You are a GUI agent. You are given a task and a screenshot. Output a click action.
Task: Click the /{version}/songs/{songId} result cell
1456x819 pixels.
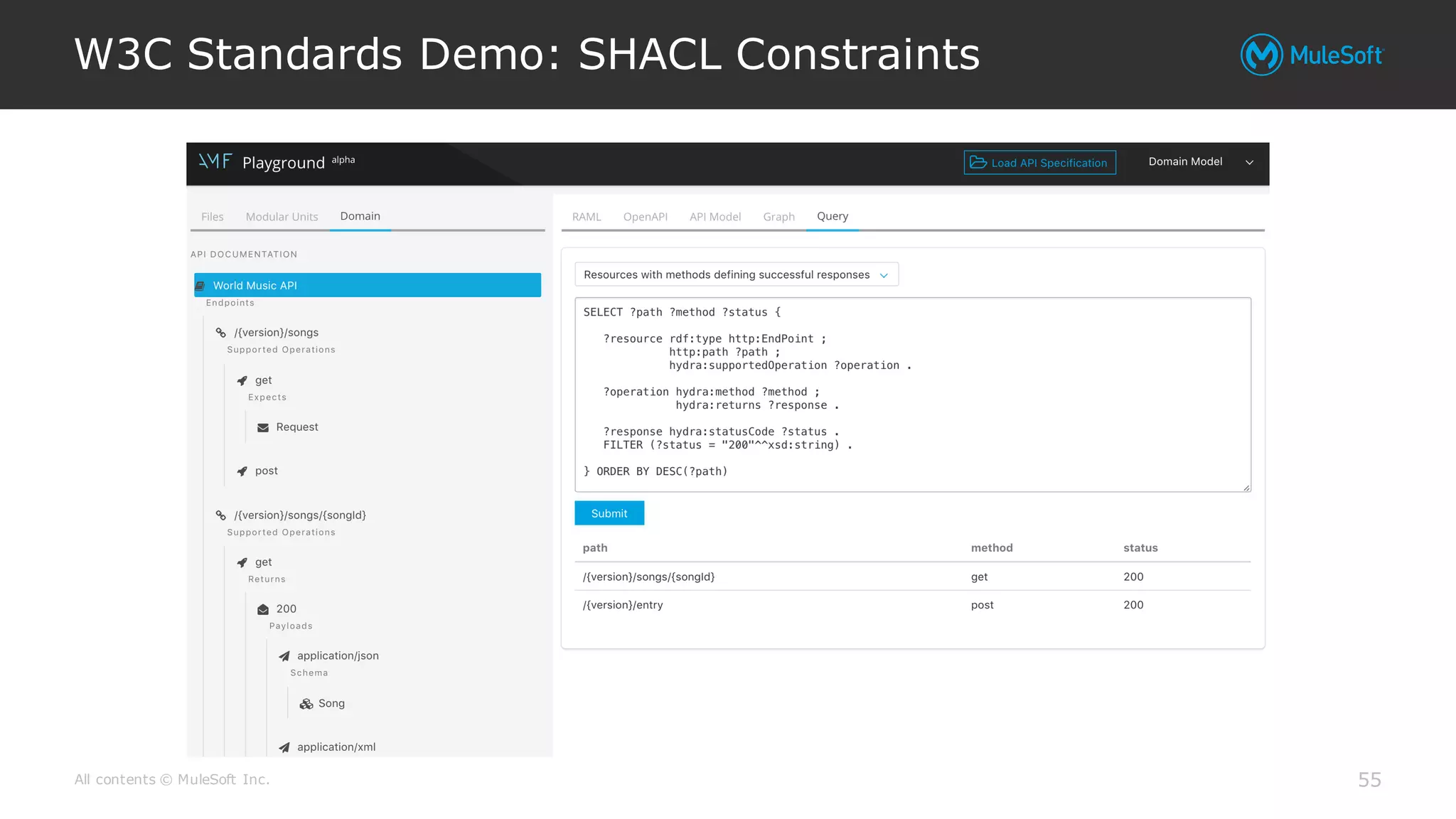coord(649,577)
